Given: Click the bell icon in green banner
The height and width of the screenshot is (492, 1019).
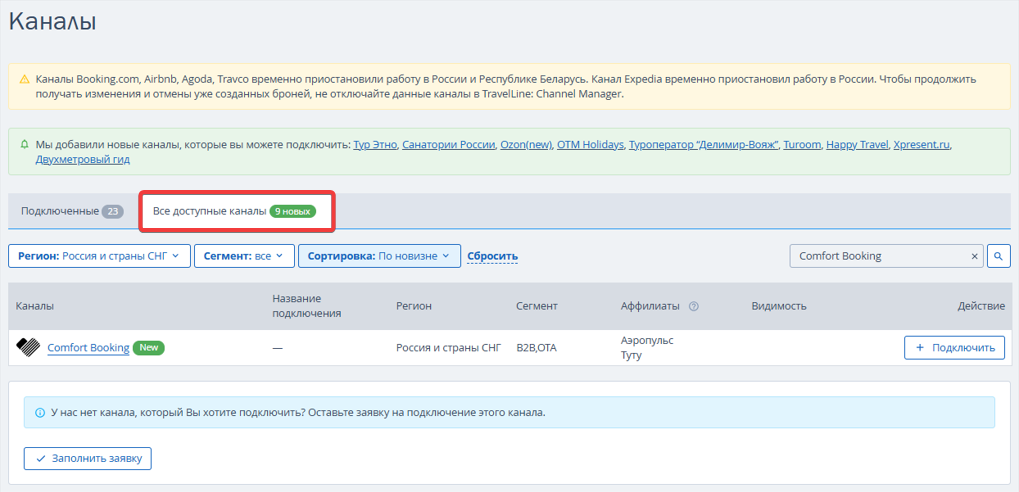Looking at the screenshot, I should (25, 144).
